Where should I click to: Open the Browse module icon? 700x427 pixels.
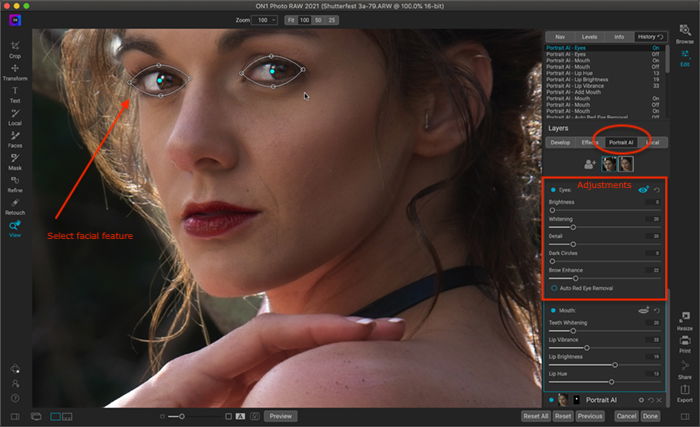point(684,34)
